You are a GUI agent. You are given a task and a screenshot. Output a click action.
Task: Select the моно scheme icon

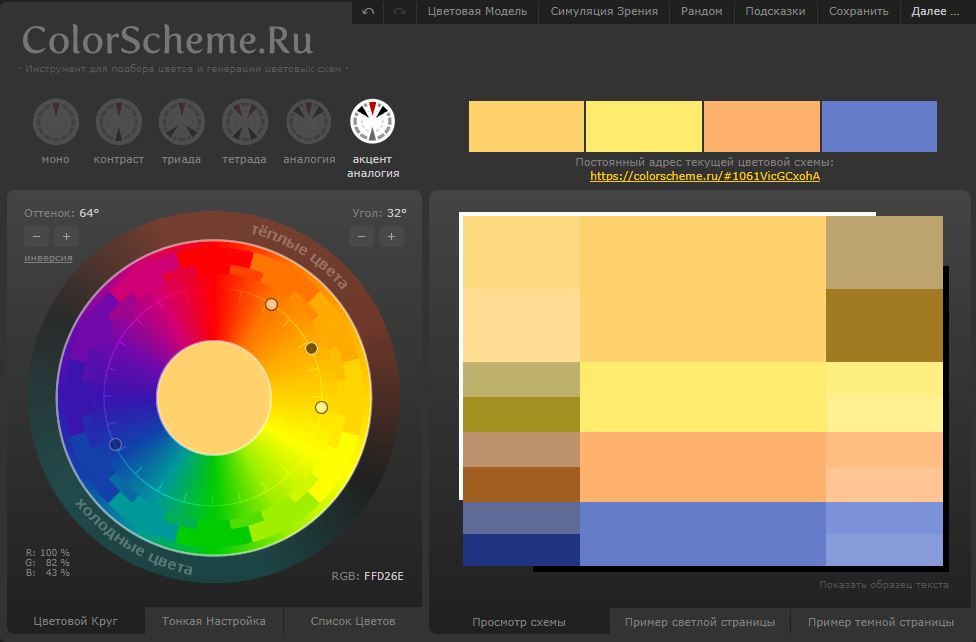tap(55, 122)
